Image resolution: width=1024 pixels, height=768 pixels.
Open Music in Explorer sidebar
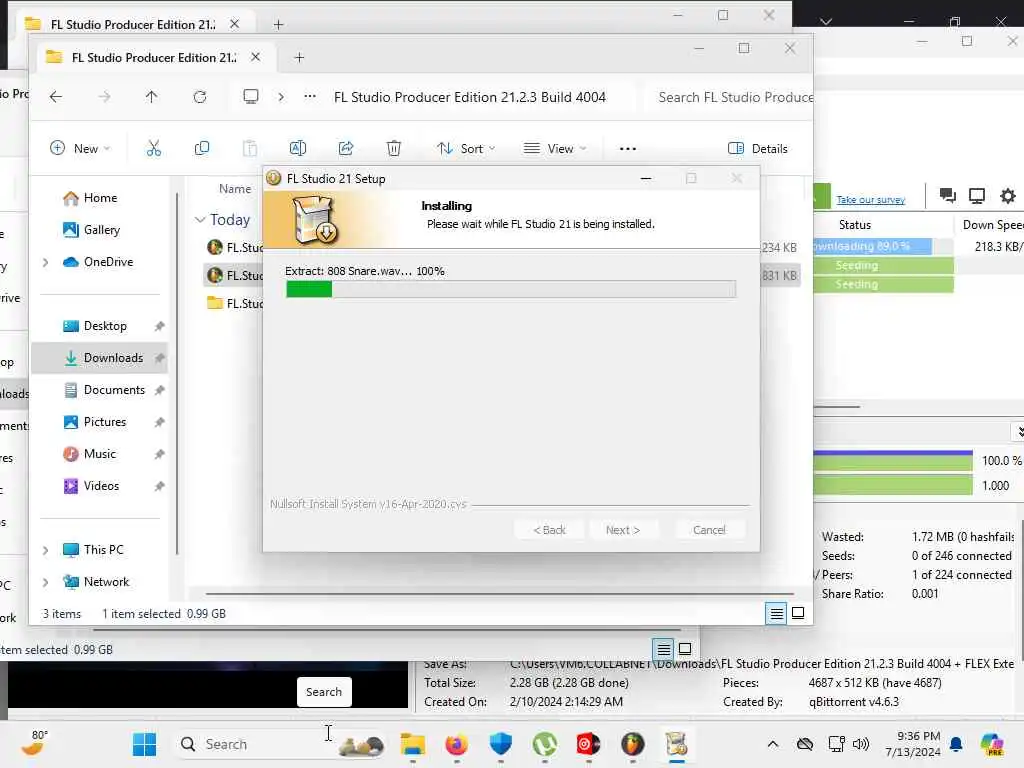click(x=99, y=454)
